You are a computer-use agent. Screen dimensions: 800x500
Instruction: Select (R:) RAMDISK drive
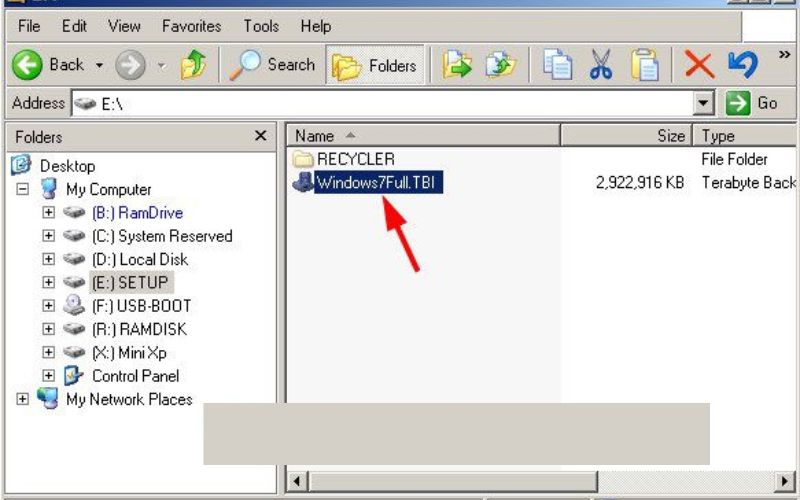tap(139, 329)
